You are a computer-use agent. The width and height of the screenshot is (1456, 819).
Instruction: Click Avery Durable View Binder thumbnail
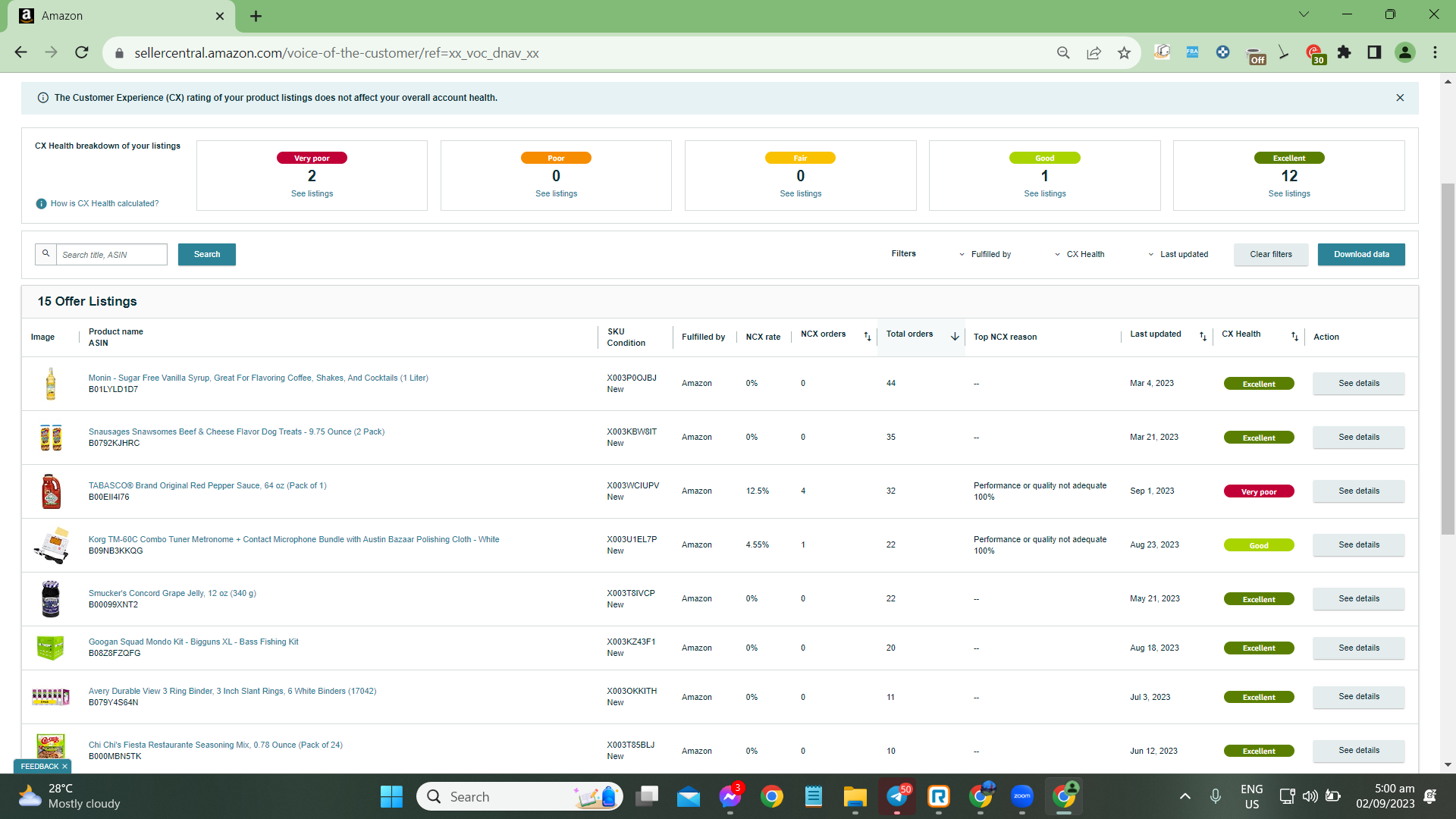50,696
